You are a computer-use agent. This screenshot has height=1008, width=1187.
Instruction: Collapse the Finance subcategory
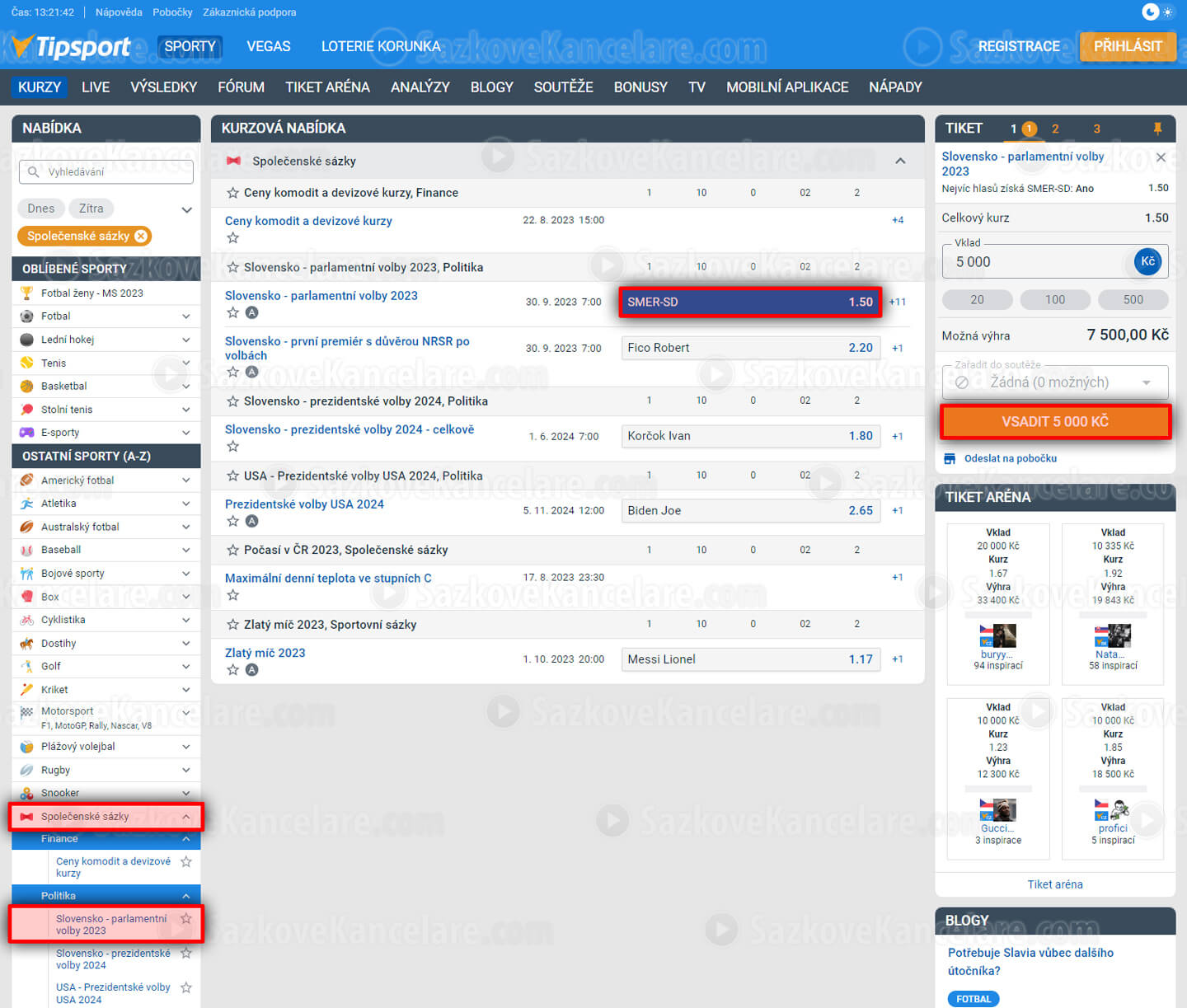(186, 839)
